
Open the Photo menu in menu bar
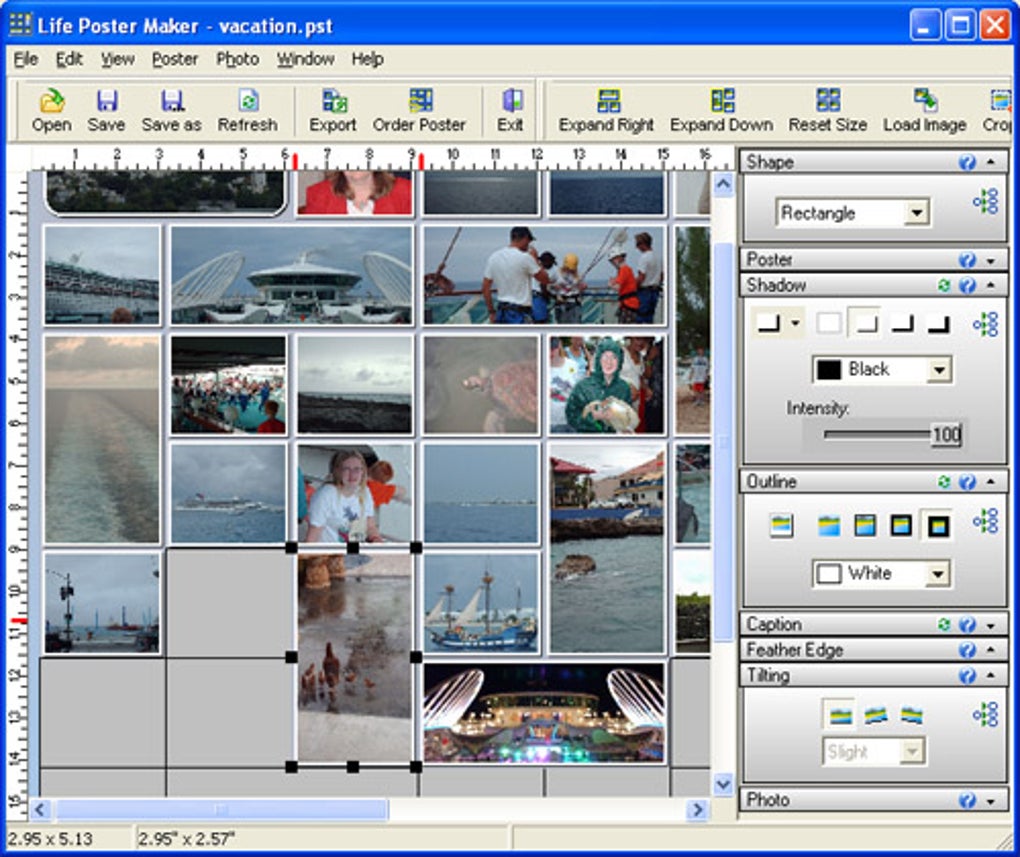coord(237,59)
